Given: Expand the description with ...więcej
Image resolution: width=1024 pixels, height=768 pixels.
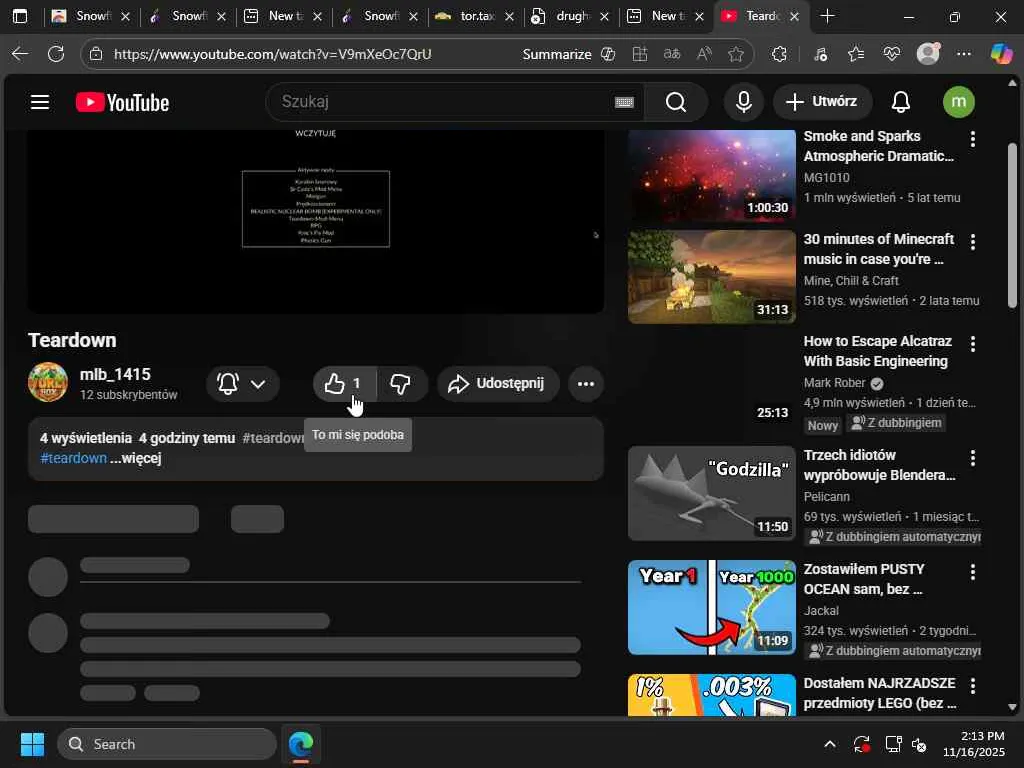Looking at the screenshot, I should click(136, 458).
